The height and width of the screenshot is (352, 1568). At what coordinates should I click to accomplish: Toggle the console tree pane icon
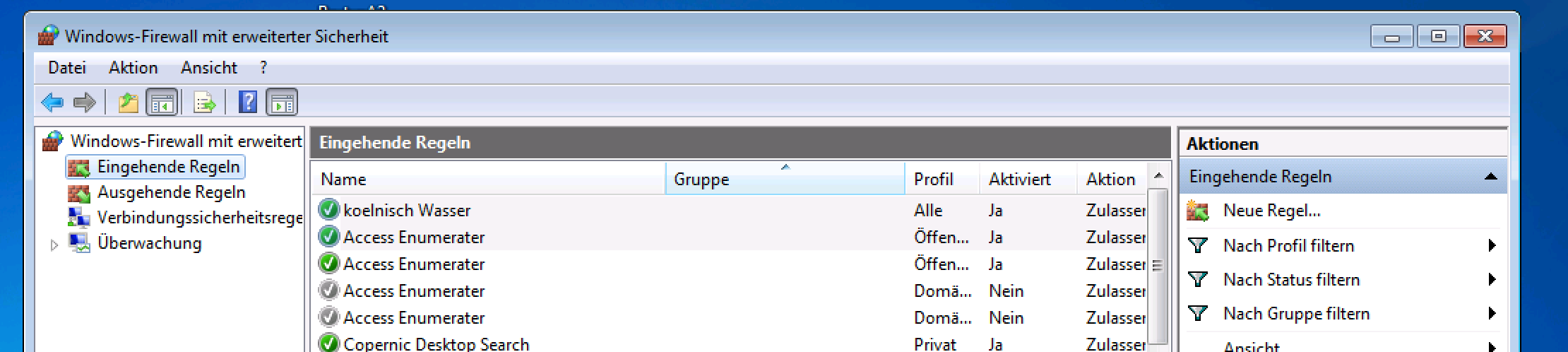click(x=162, y=103)
